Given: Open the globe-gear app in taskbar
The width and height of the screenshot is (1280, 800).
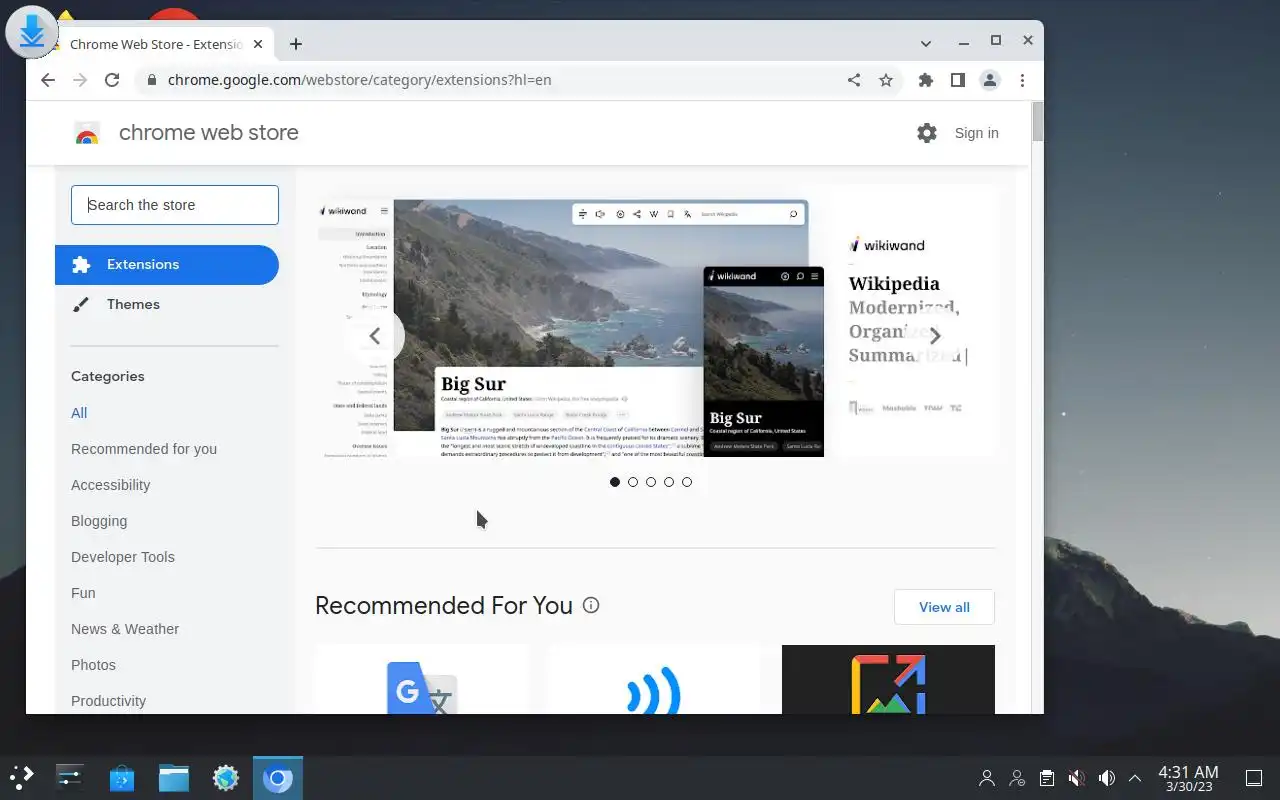Looking at the screenshot, I should pyautogui.click(x=226, y=777).
